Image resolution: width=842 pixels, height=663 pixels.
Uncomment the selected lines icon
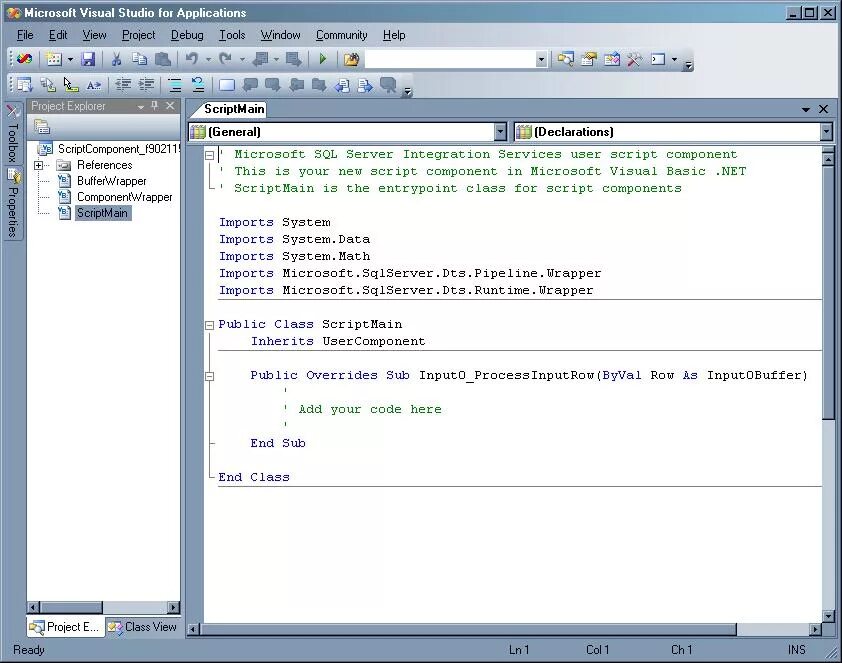198,85
